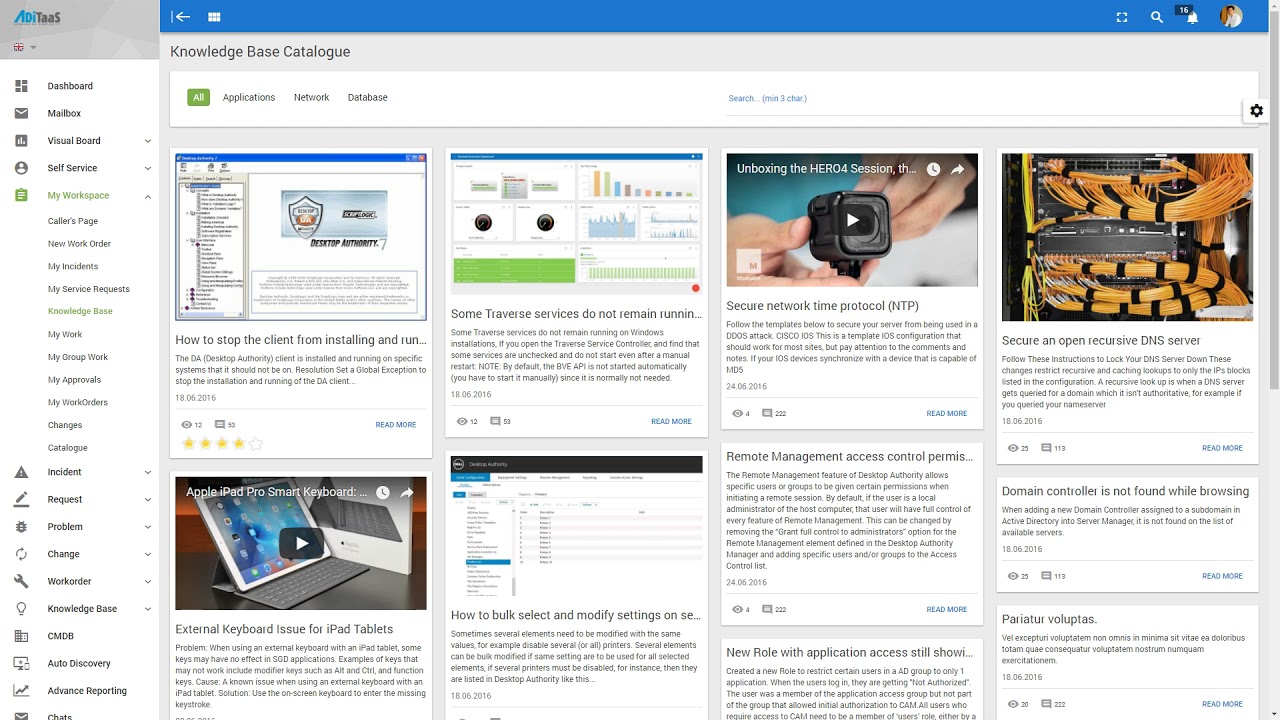
Task: Click Mailbox envelope icon in sidebar
Action: [x=21, y=113]
